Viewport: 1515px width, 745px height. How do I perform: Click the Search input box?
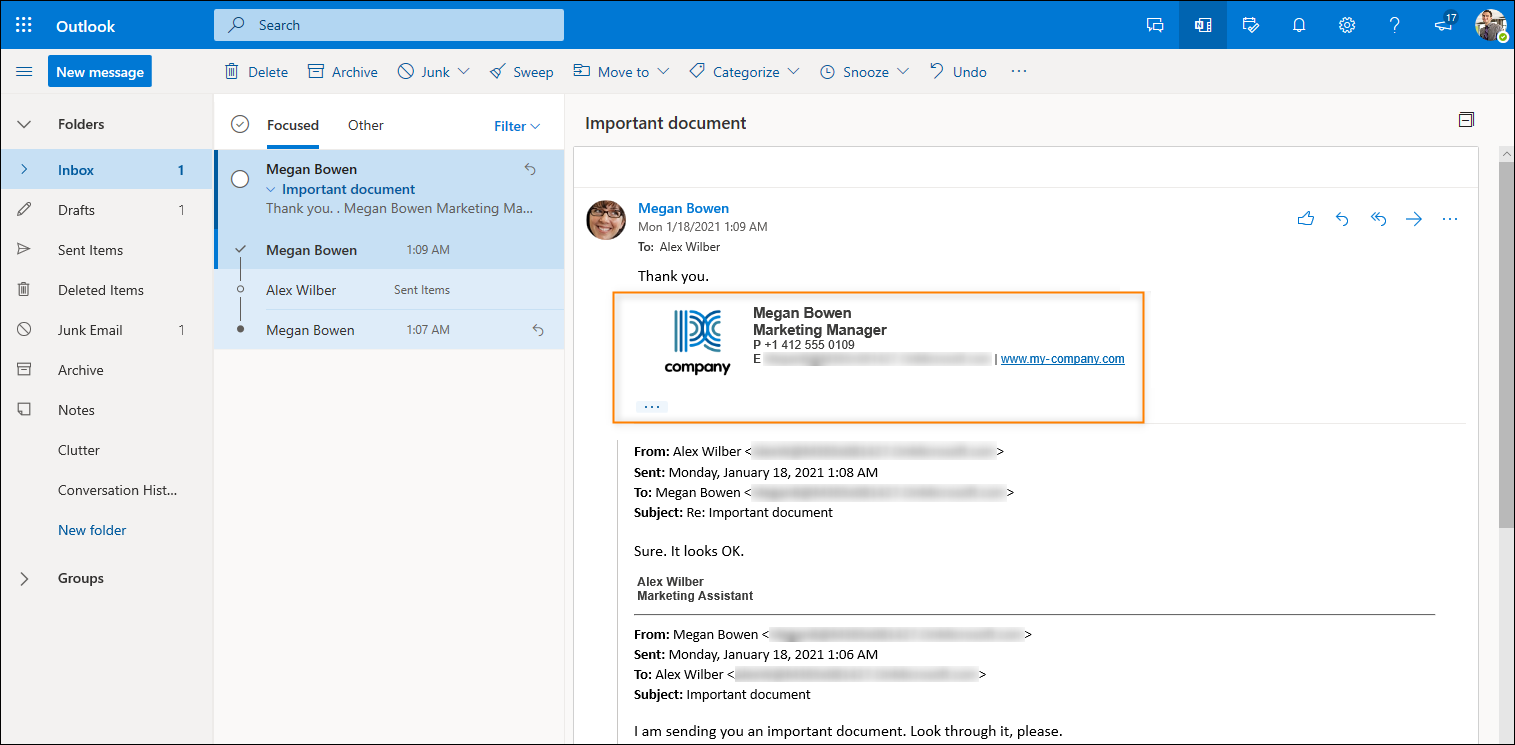click(x=389, y=25)
